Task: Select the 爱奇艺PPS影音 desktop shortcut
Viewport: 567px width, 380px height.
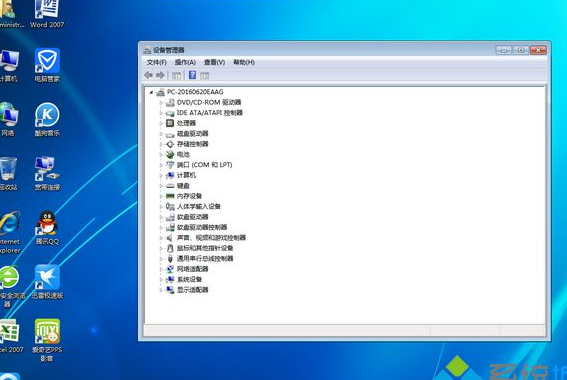Action: 47,340
